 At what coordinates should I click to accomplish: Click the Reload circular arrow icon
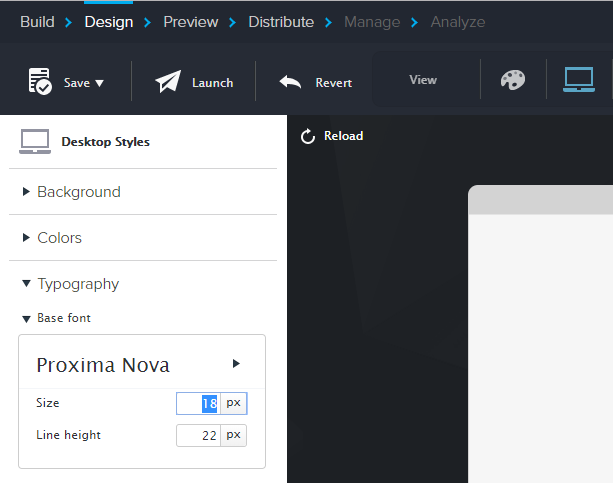[x=308, y=136]
